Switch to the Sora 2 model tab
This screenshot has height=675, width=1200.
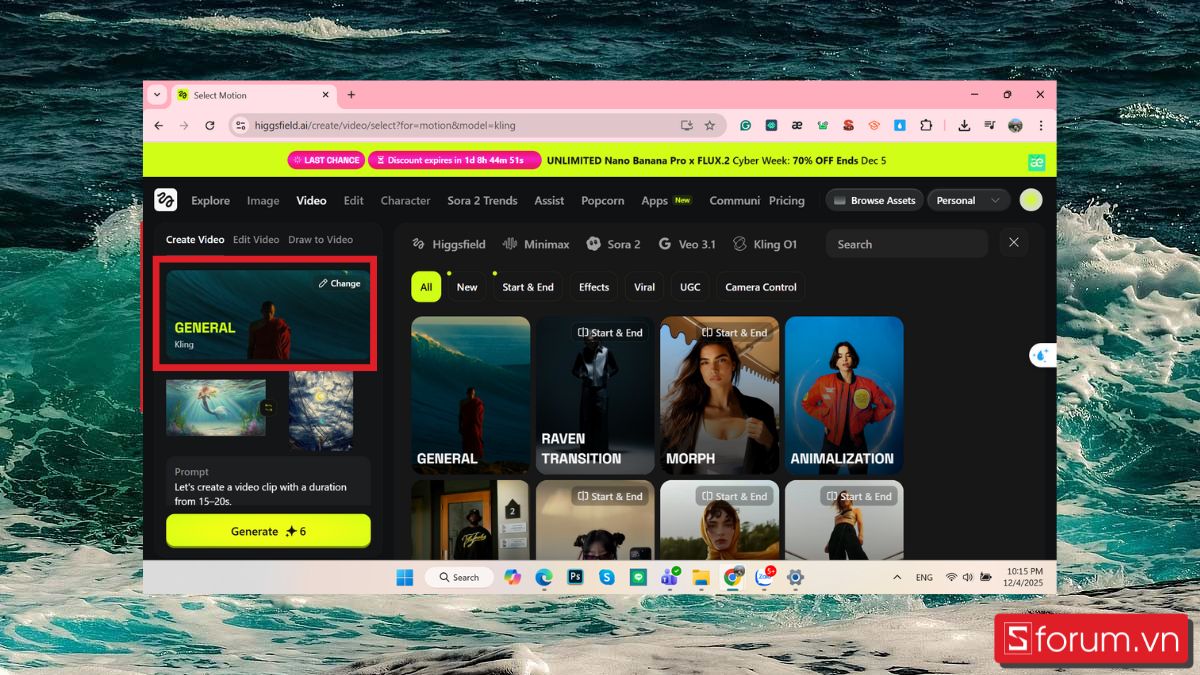613,244
